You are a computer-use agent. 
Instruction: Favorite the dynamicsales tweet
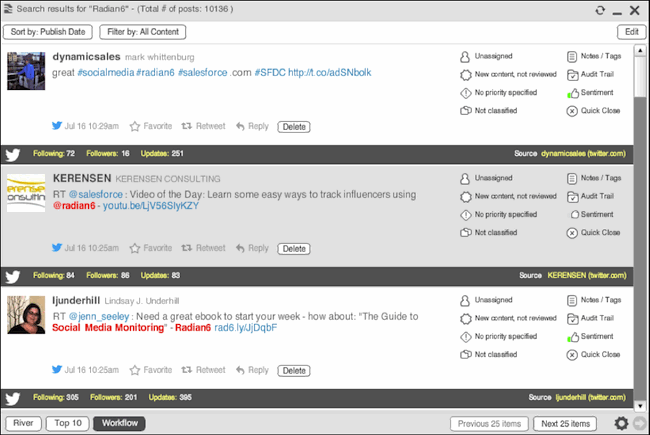click(x=151, y=126)
